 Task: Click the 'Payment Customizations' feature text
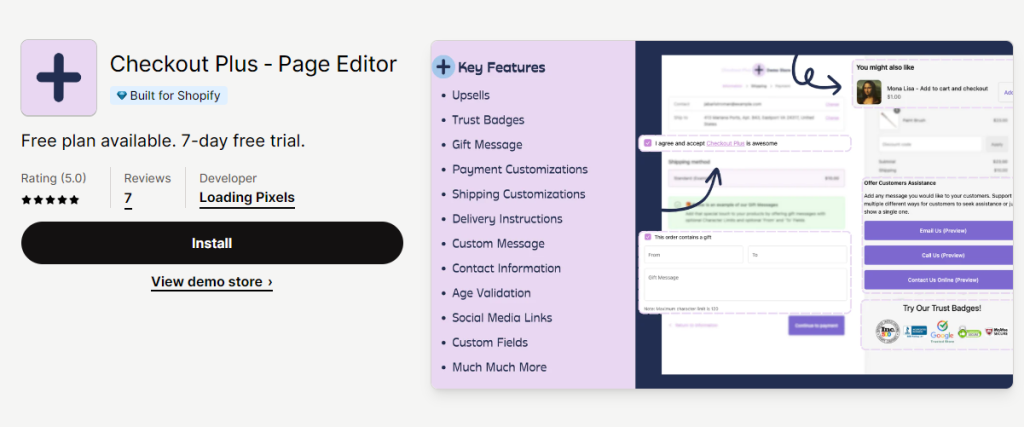click(x=520, y=170)
